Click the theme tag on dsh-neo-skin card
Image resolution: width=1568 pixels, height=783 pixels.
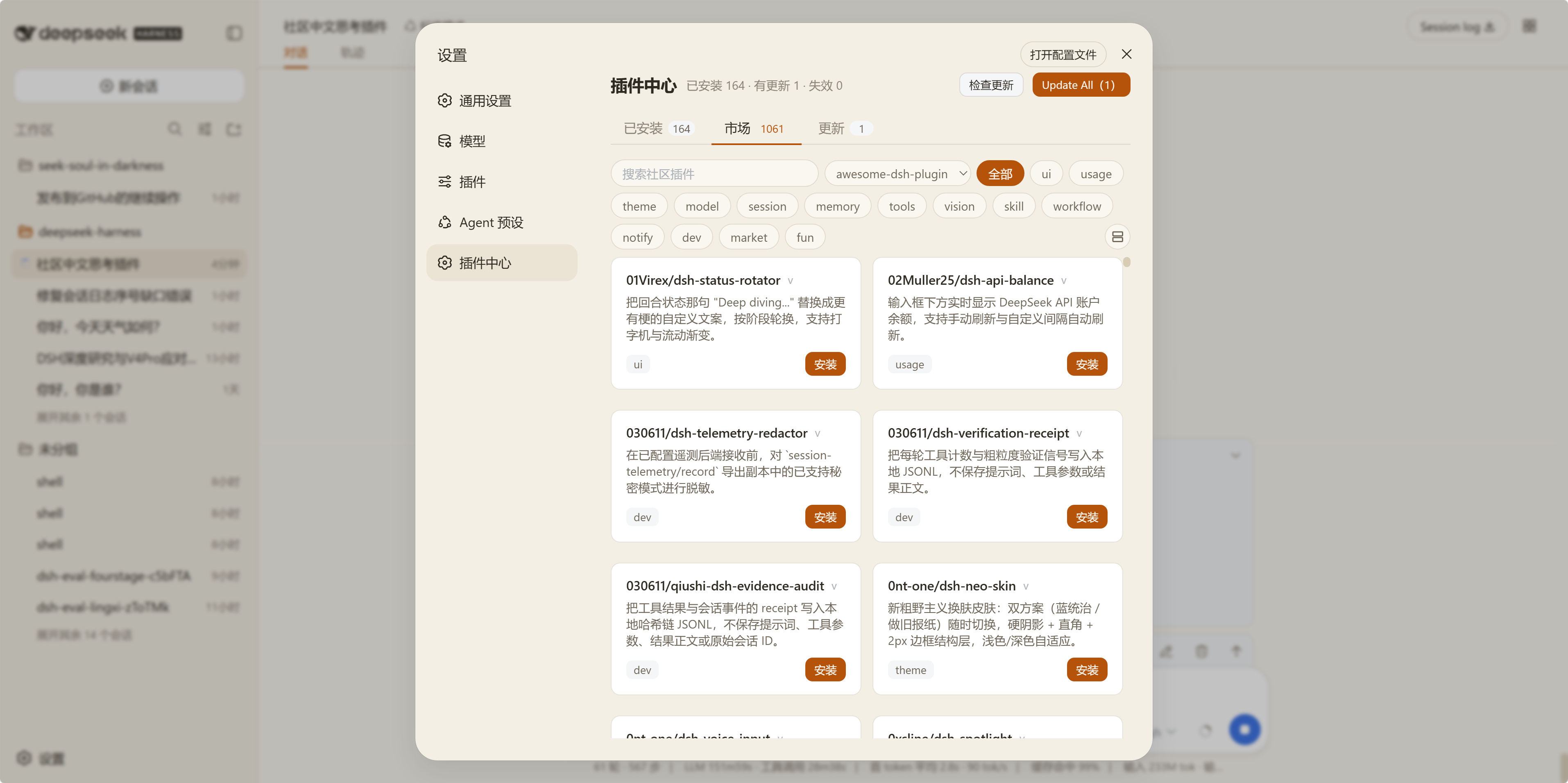pyautogui.click(x=911, y=670)
